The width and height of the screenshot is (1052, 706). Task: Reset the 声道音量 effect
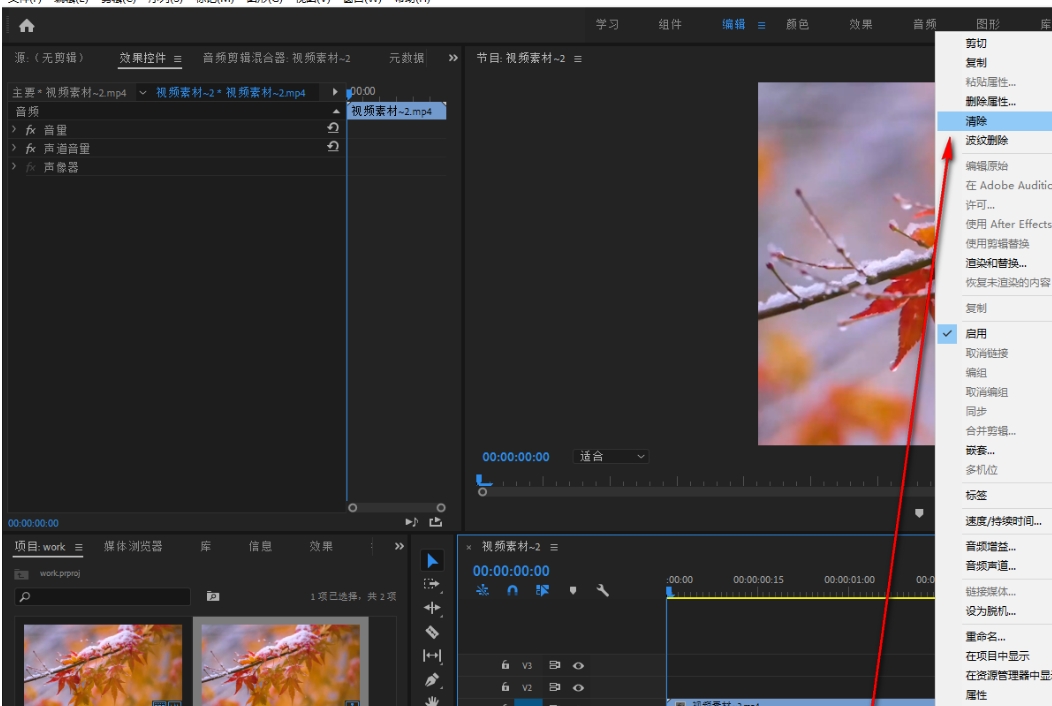pos(333,147)
